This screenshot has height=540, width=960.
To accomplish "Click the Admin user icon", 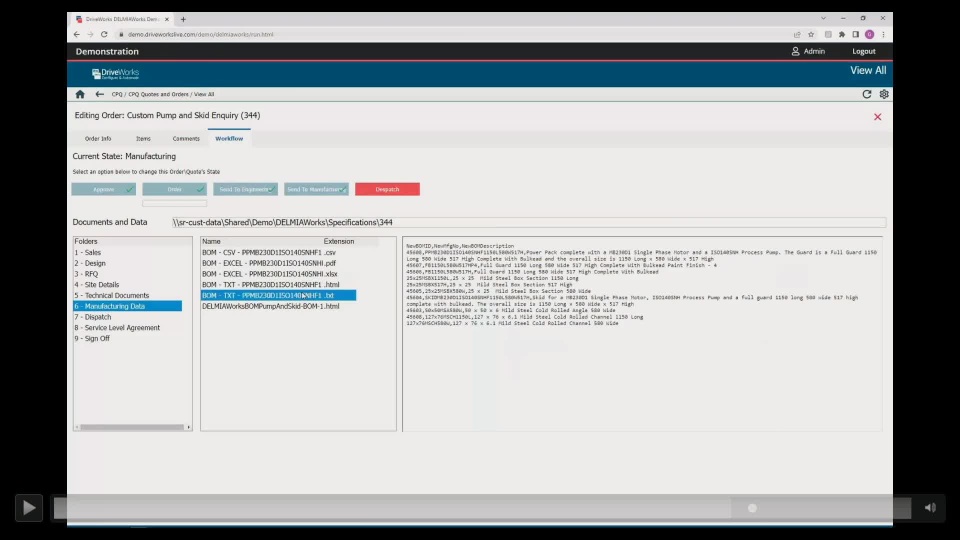I will click(795, 51).
